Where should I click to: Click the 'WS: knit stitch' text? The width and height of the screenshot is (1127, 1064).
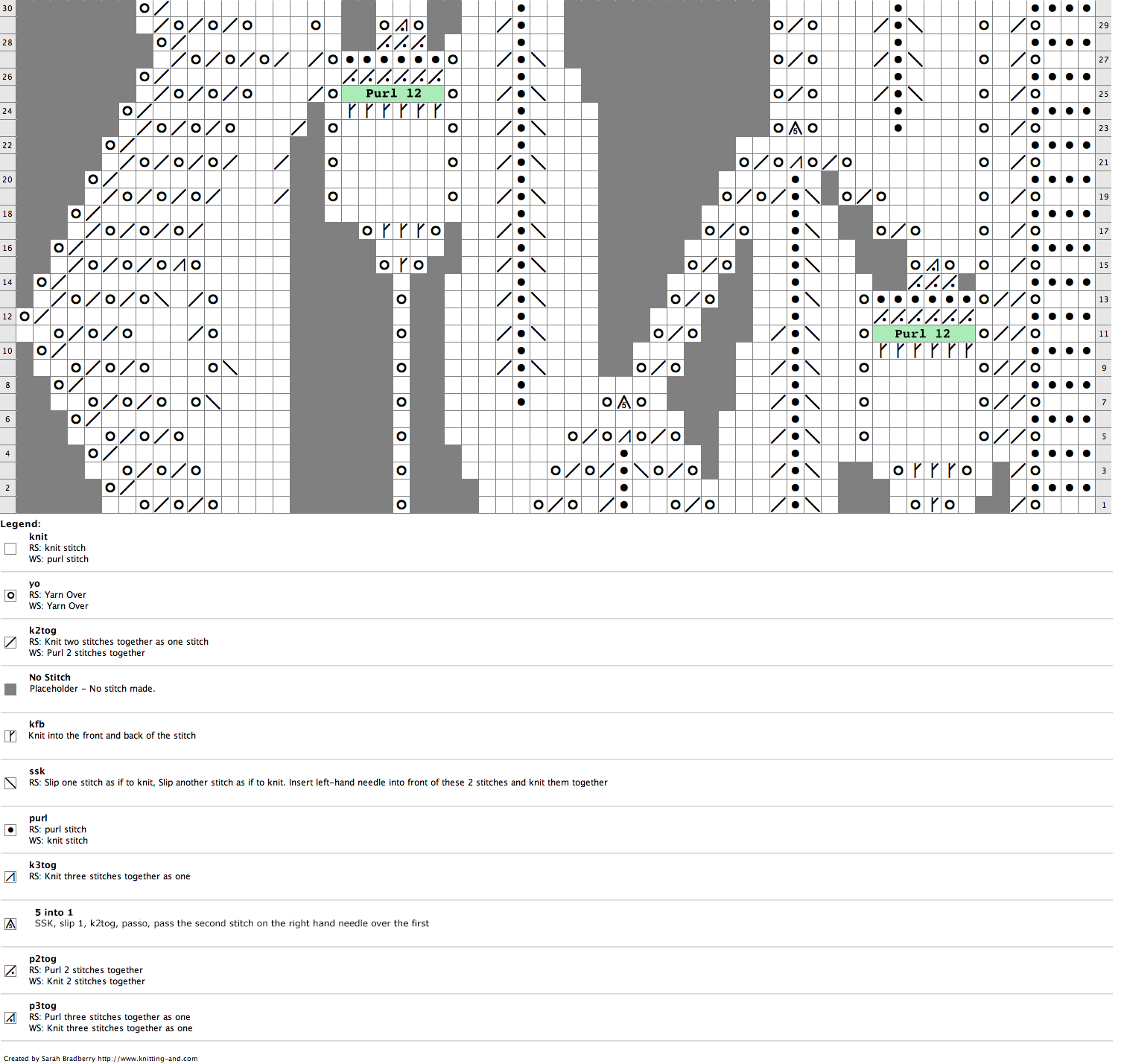click(58, 841)
